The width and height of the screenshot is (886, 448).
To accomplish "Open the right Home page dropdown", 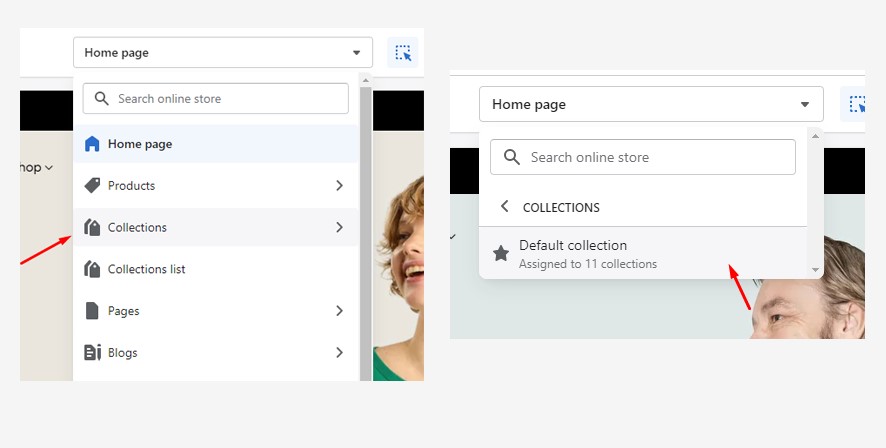I will pyautogui.click(x=651, y=104).
